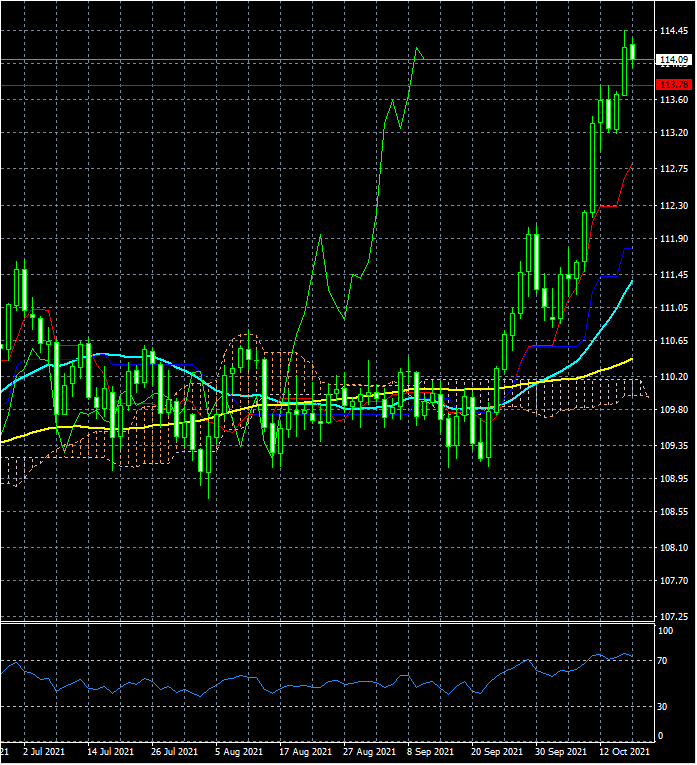Click the 108.10 price axis label

coord(674,548)
